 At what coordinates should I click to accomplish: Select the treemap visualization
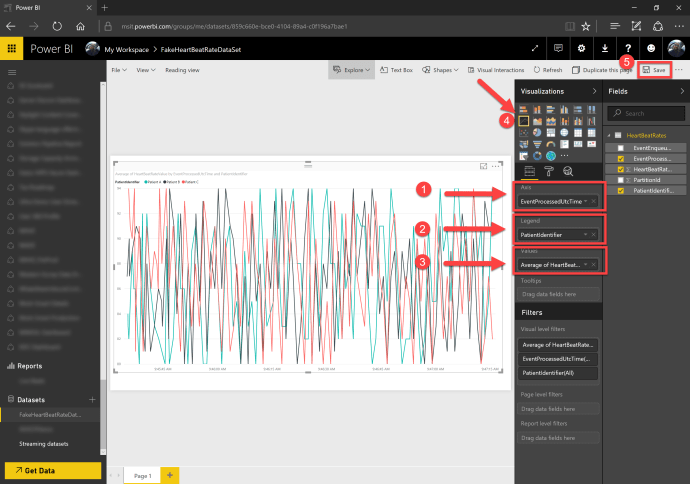tap(551, 132)
